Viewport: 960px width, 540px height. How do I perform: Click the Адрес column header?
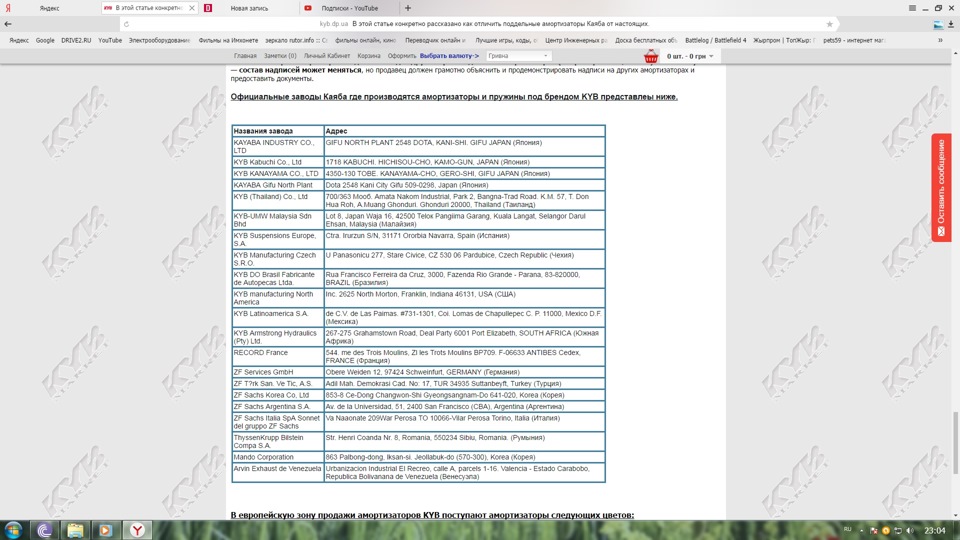point(465,131)
